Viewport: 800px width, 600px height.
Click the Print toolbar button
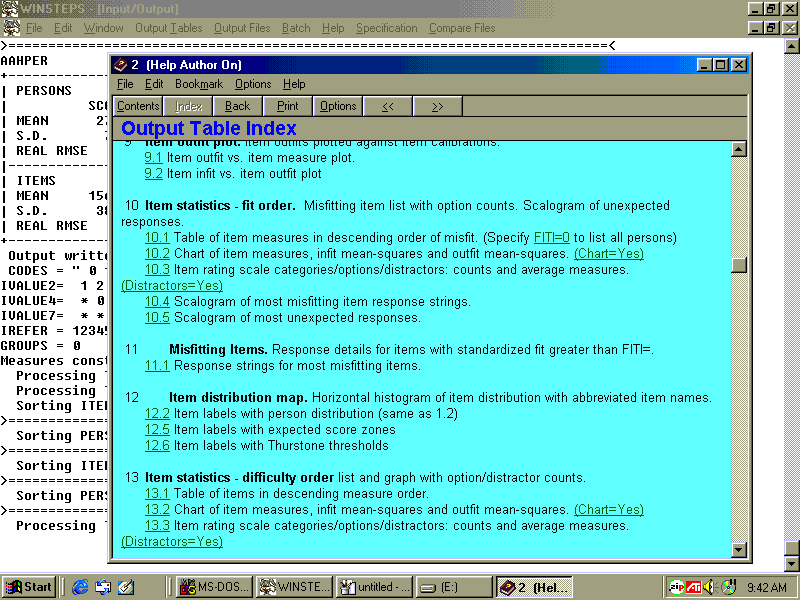[287, 106]
